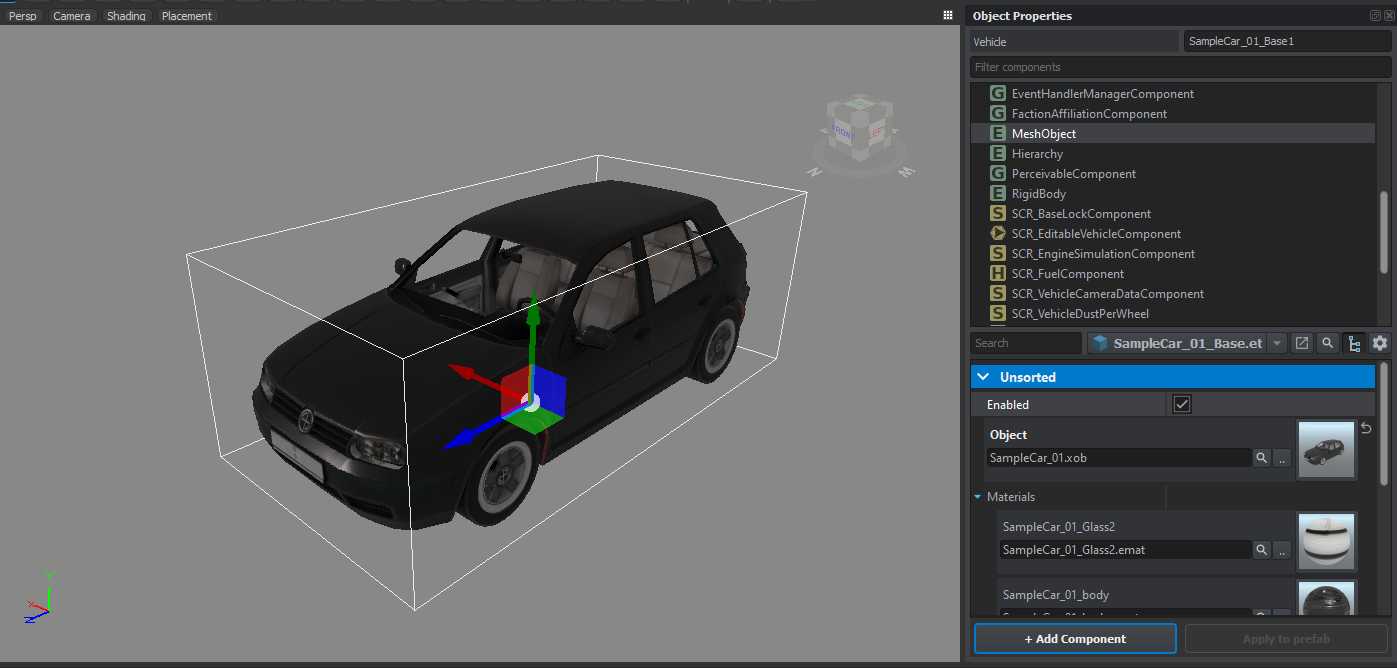Screen dimensions: 1397x668
Task: Locate SampleCar_01_Glass2.emat using magnifier icon
Action: click(1262, 550)
